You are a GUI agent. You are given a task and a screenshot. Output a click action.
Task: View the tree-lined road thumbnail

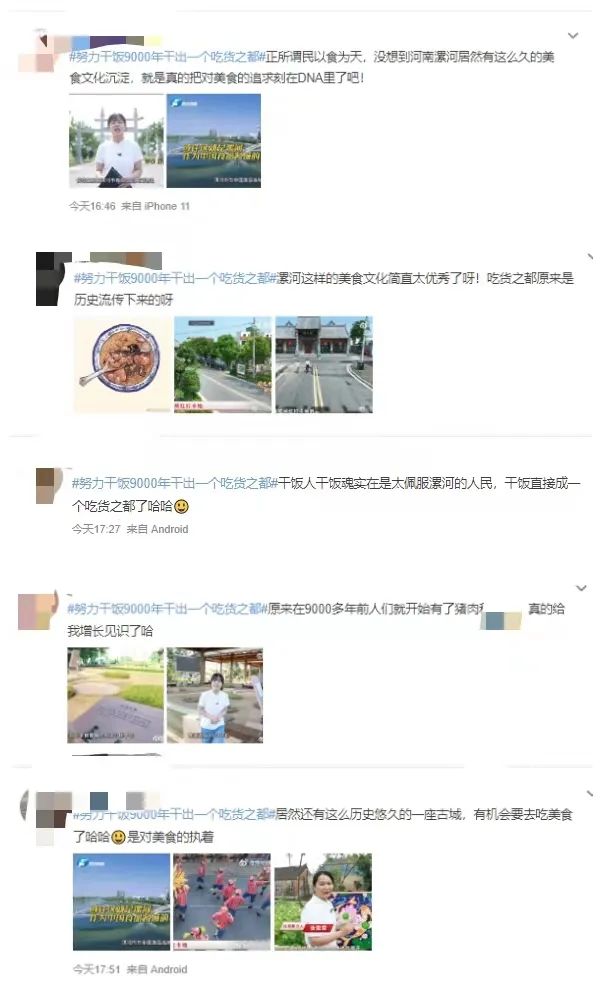point(223,365)
